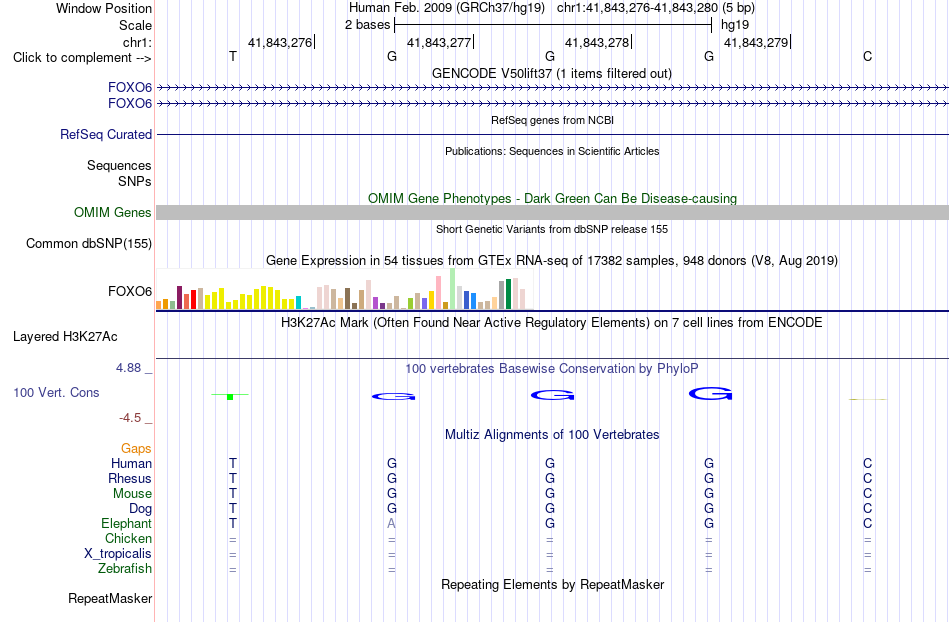Click the Sequences label of Publications track
Image resolution: width=950 pixels, height=622 pixels.
119,165
